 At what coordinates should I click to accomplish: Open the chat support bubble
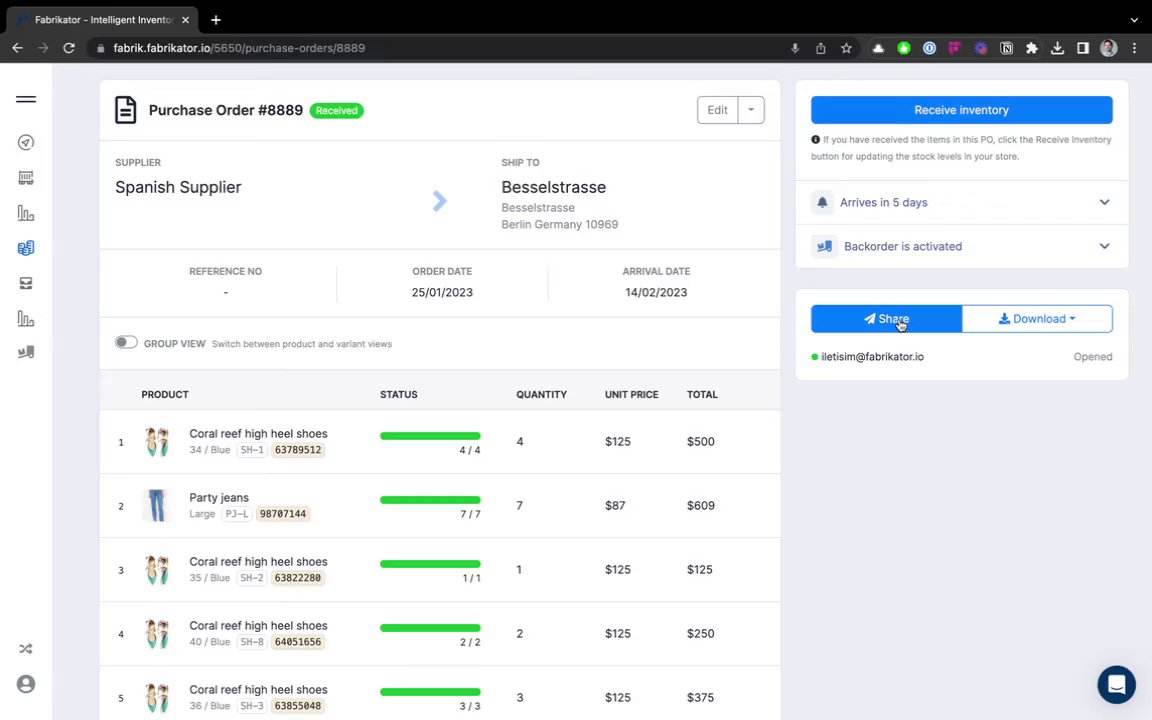[x=1116, y=684]
